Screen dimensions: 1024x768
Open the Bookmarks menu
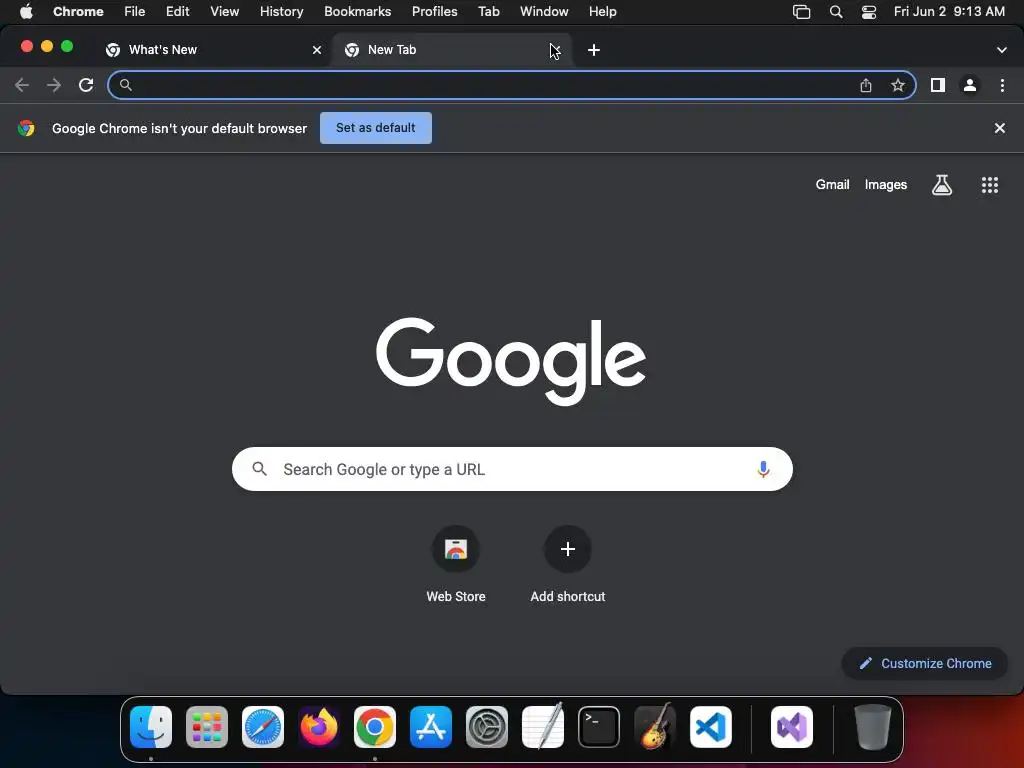pos(357,11)
